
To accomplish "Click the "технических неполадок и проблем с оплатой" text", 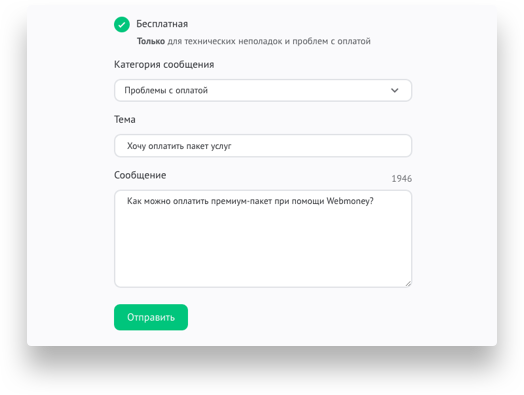I will coord(277,41).
